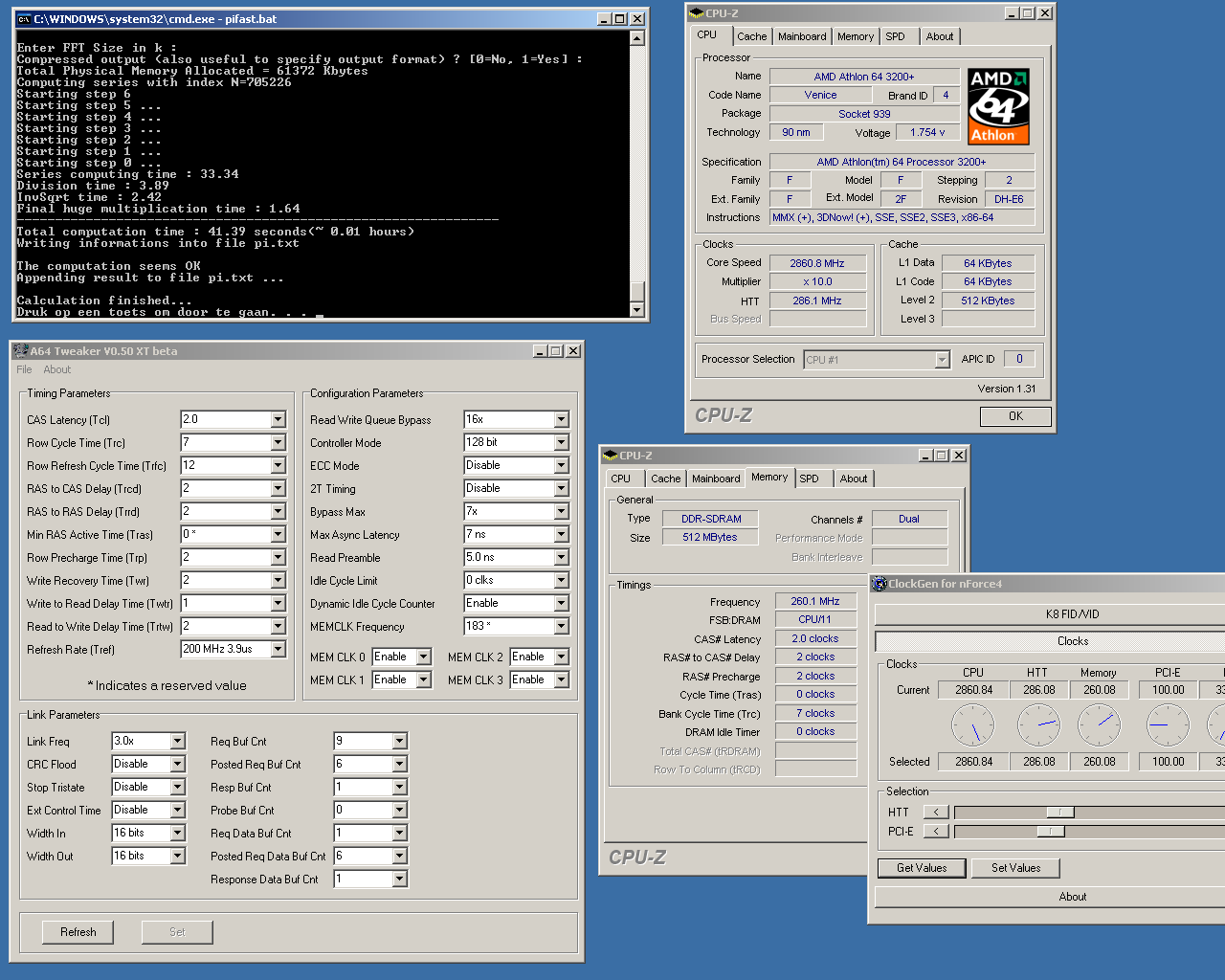Click the ClockGen for nForce4 title icon
The image size is (1225, 980).
(879, 584)
